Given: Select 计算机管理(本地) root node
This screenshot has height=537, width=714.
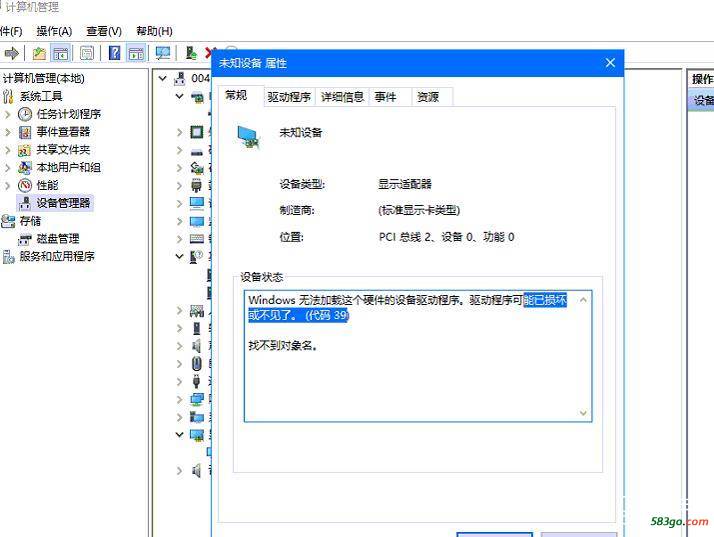Looking at the screenshot, I should click(x=43, y=78).
